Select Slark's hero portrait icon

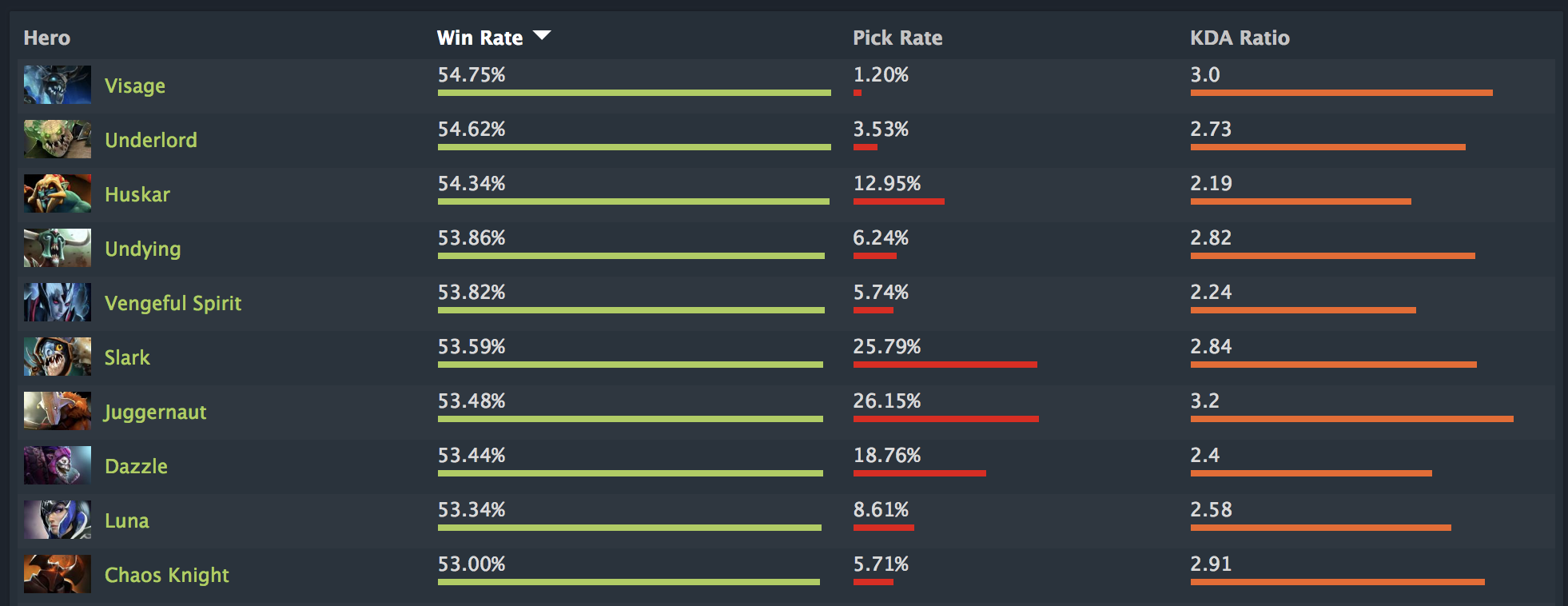(x=58, y=357)
